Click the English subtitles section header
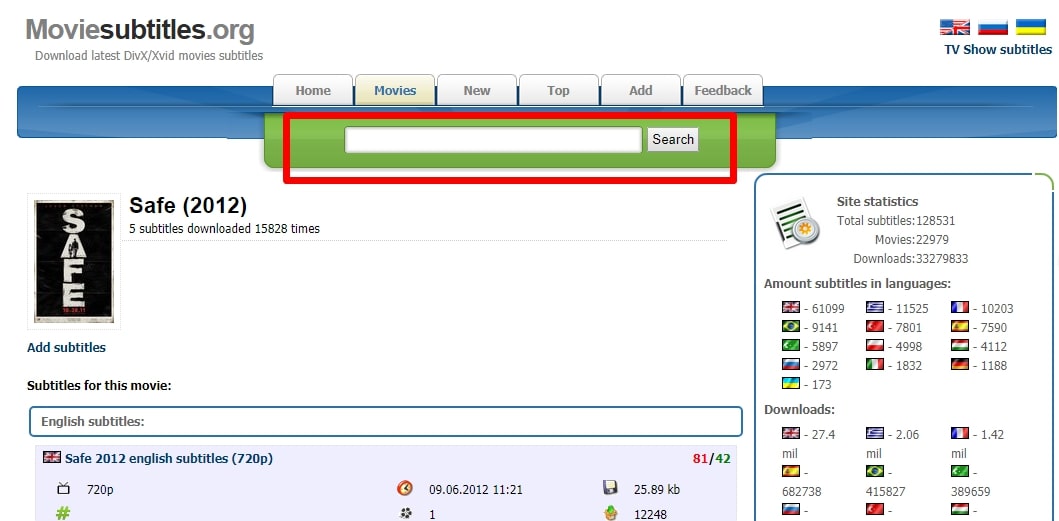This screenshot has height=521, width=1059. point(386,422)
